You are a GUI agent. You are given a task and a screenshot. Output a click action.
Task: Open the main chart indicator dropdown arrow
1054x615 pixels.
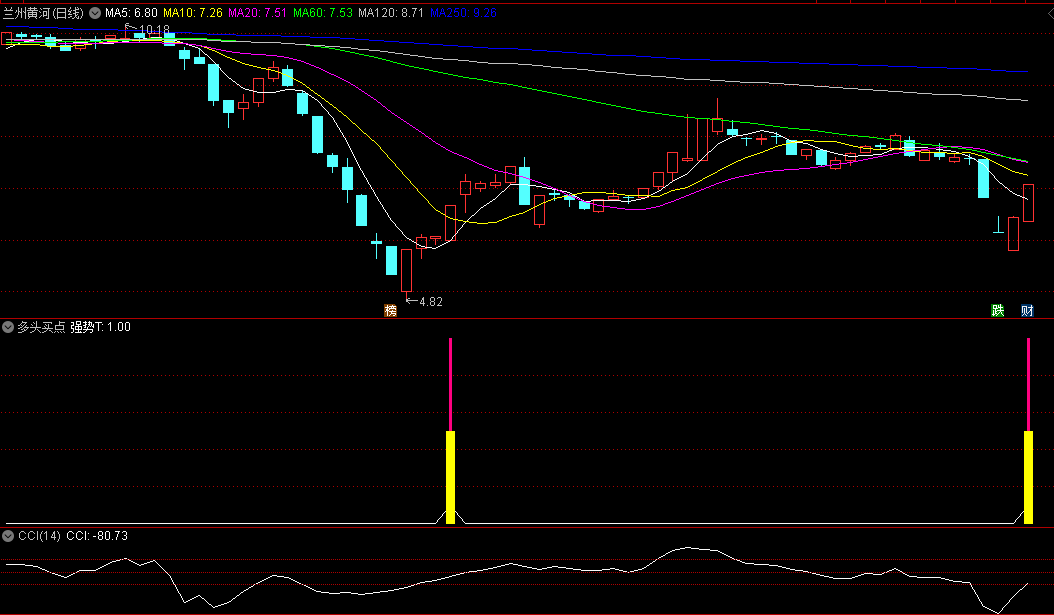coord(95,13)
